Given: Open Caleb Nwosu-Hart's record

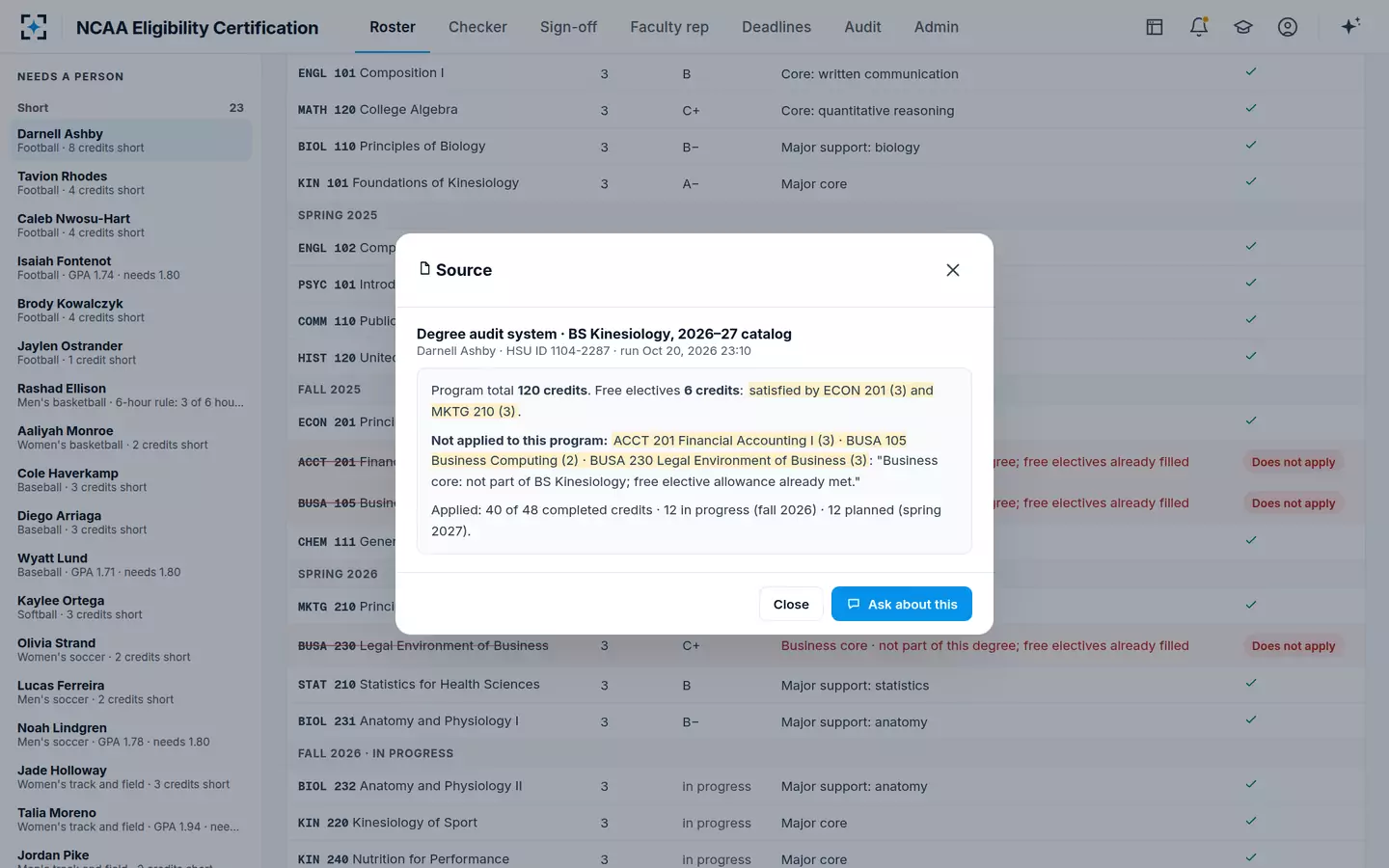Looking at the screenshot, I should tap(130, 226).
